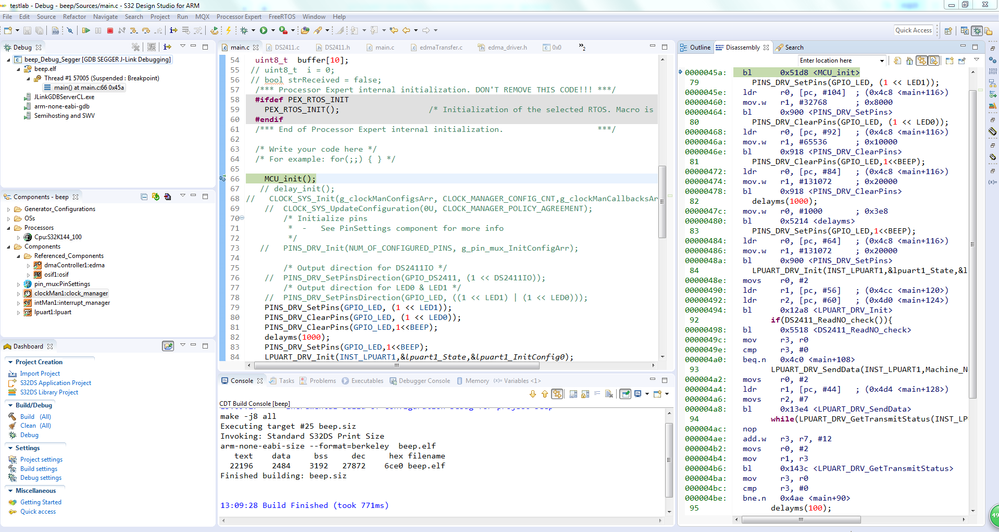Open the Run configurations dropdown arrow
The height and width of the screenshot is (532, 999).
273,30
